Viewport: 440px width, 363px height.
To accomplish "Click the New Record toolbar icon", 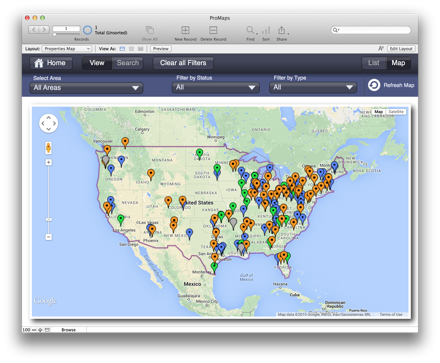I will [x=185, y=30].
